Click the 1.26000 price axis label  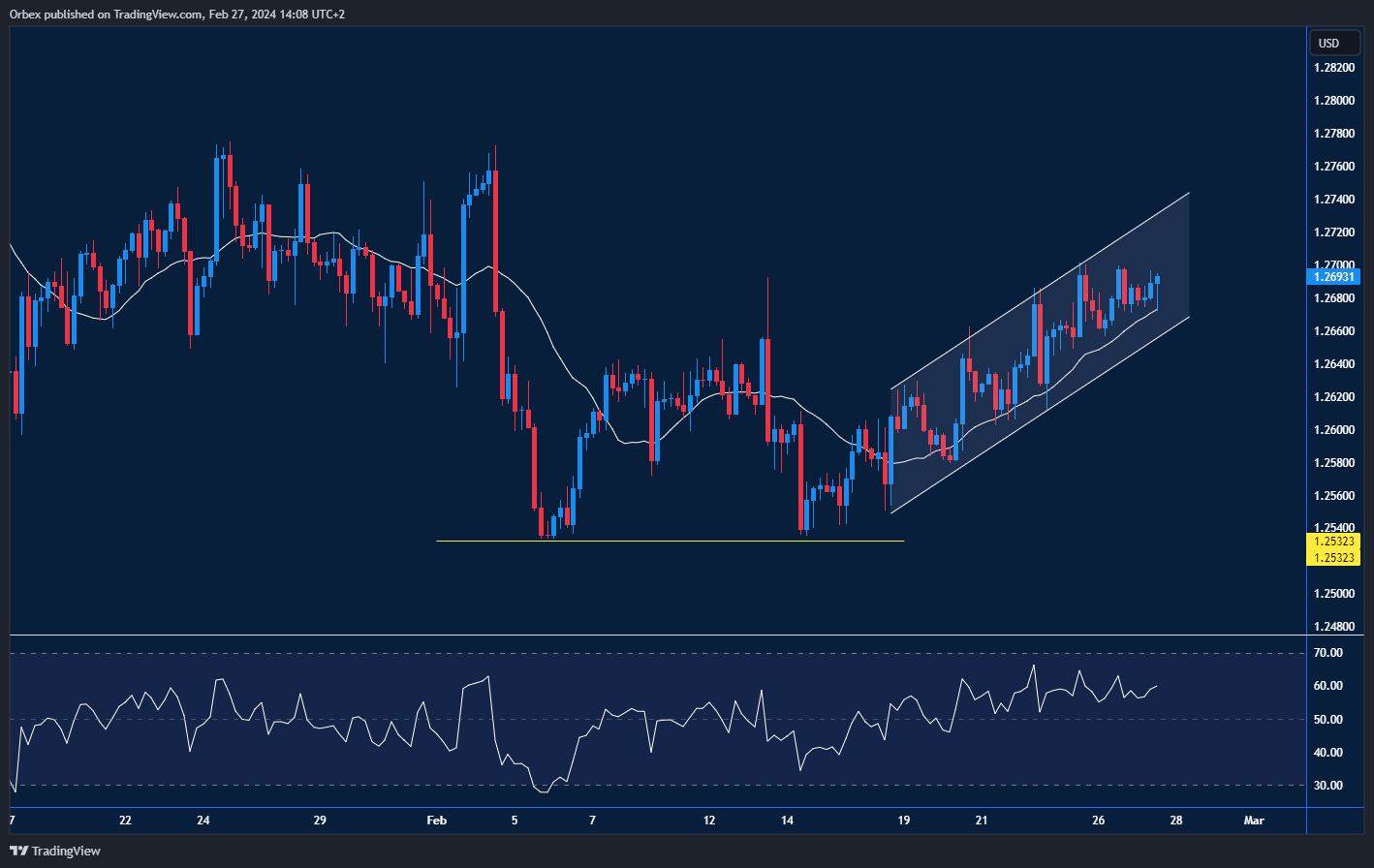click(1333, 429)
